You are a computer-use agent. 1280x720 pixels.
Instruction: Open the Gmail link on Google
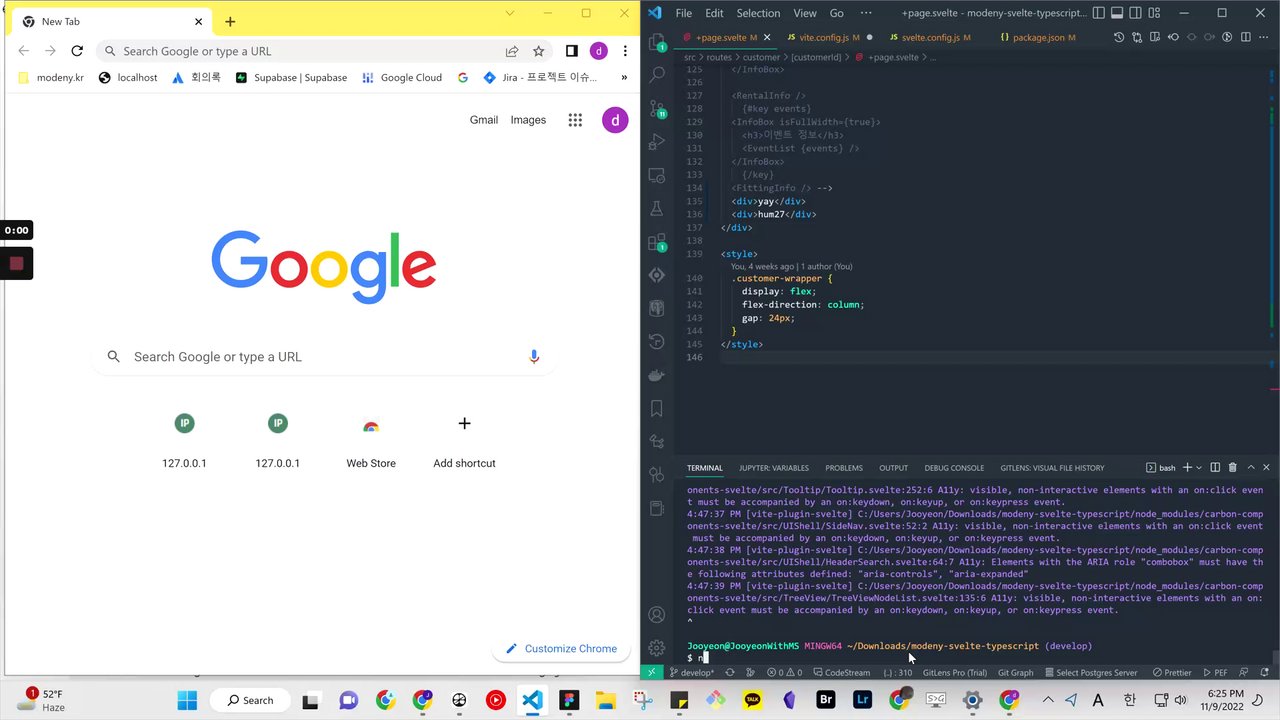pos(484,120)
